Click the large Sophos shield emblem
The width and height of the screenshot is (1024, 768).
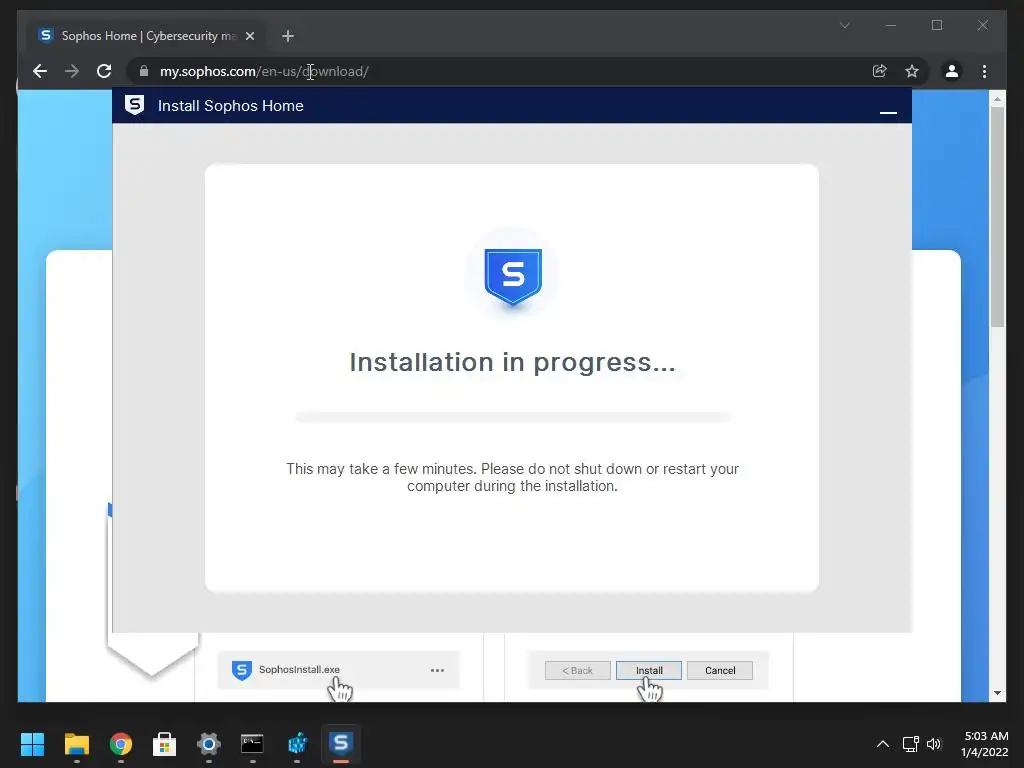[x=513, y=276]
